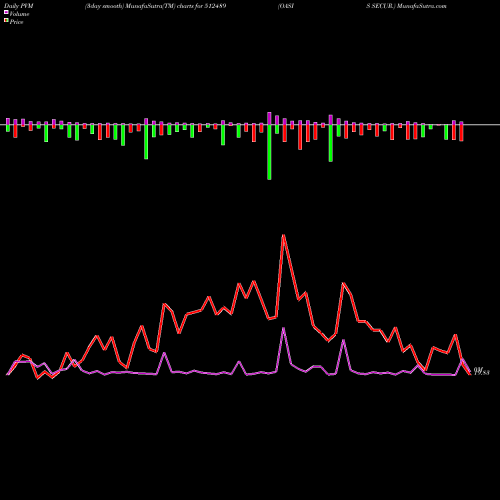Click the highest peak of the magenta volume line

283,329
